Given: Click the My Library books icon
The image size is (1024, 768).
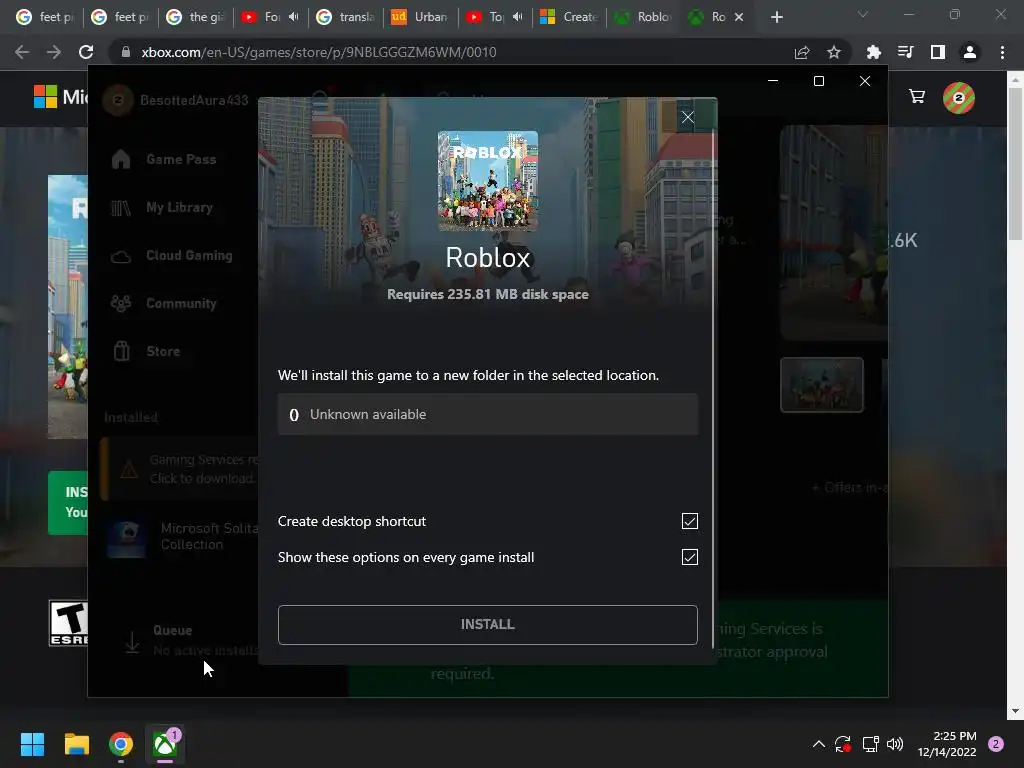Looking at the screenshot, I should pos(121,208).
